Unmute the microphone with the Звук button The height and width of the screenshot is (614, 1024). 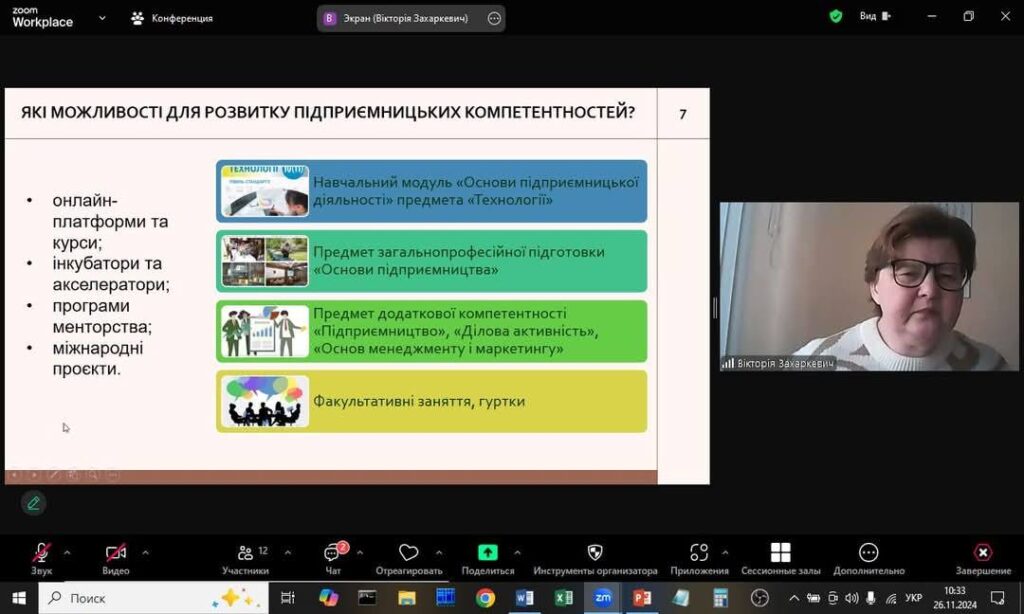tap(41, 553)
